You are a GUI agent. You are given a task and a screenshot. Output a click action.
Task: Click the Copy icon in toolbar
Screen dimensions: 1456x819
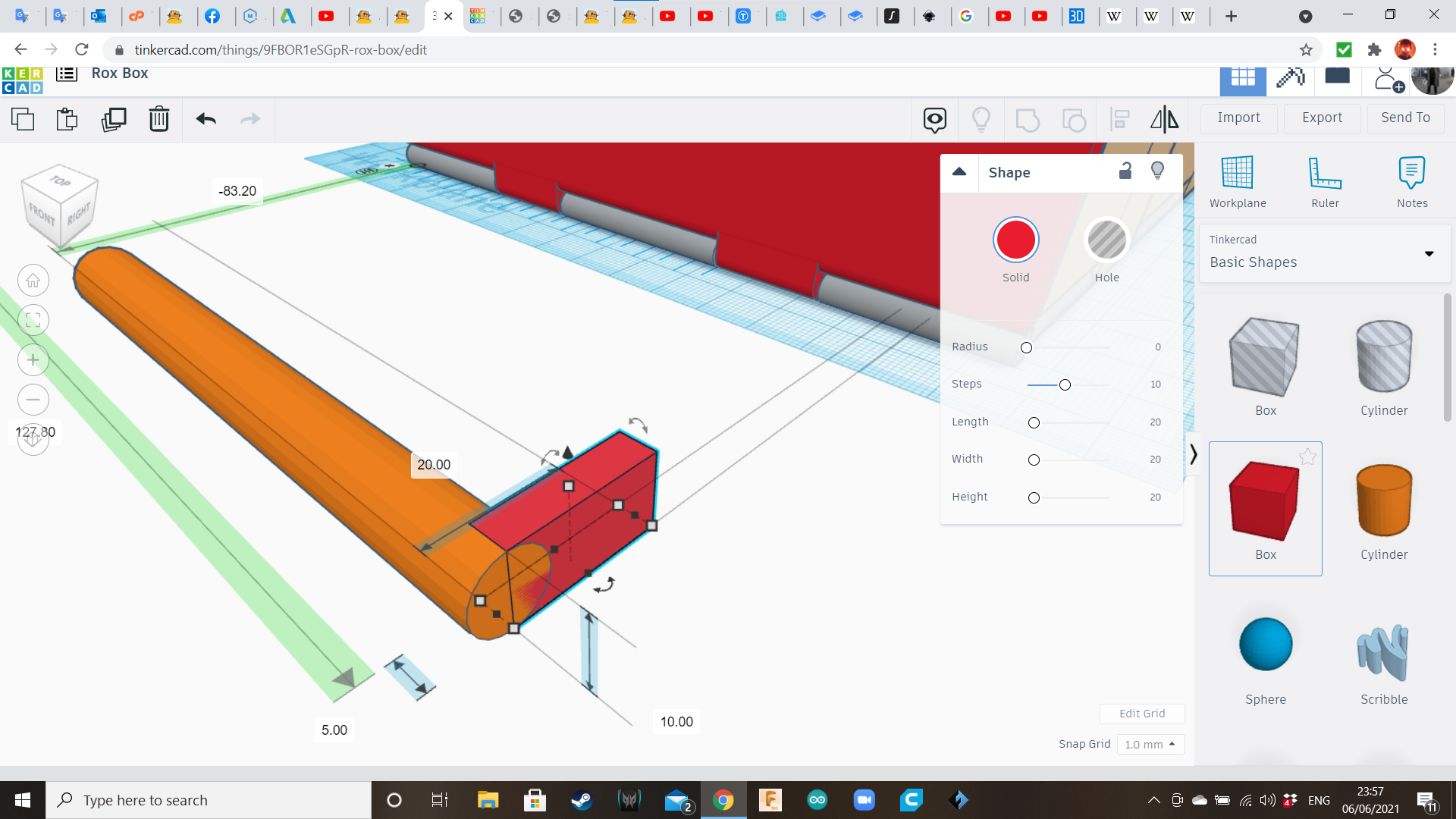coord(23,119)
